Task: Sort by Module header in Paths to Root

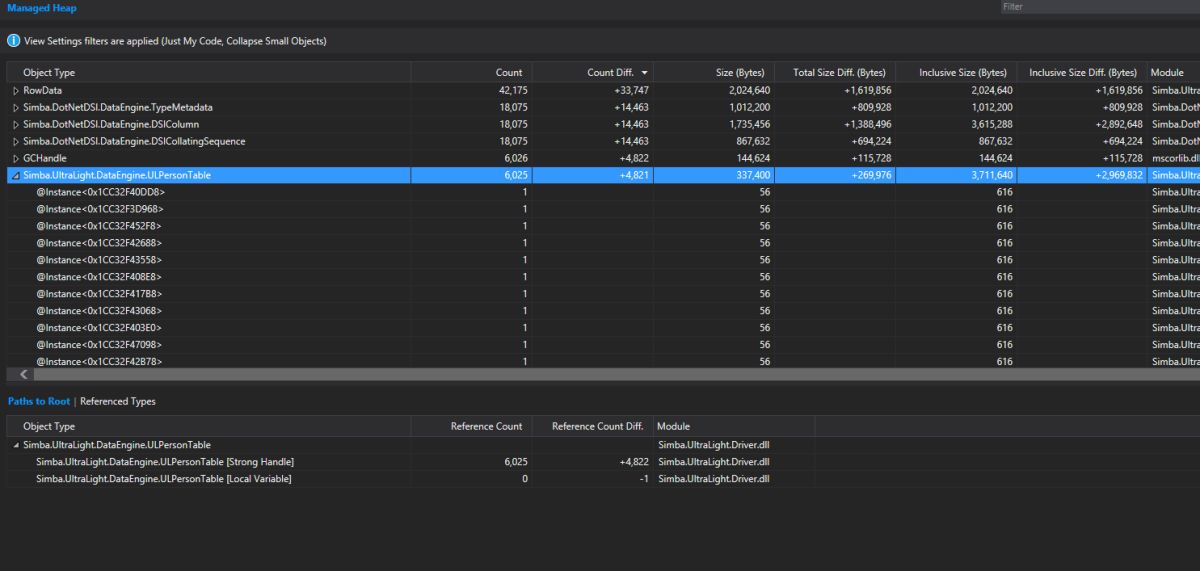Action: pyautogui.click(x=734, y=426)
